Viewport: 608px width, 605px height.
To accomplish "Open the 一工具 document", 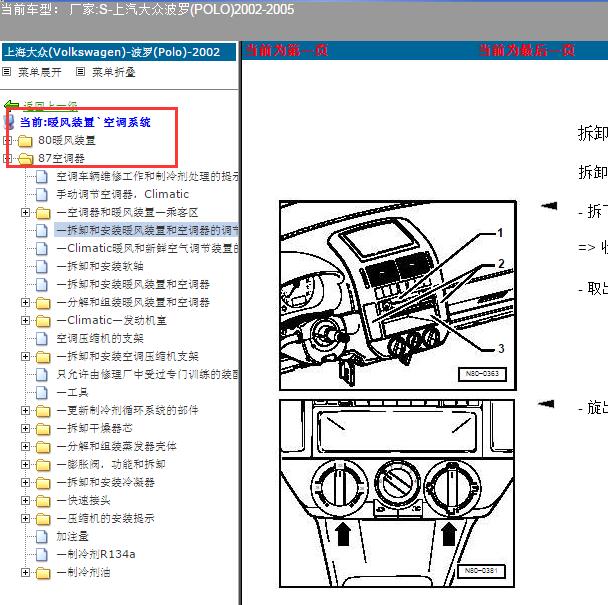I will pyautogui.click(x=73, y=392).
